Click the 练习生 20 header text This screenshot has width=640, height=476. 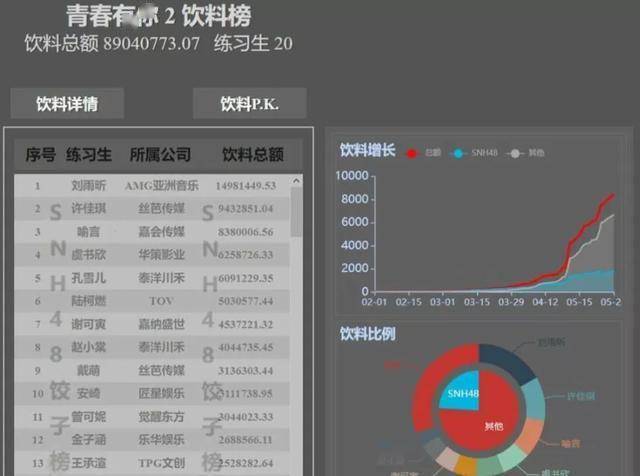[x=253, y=43]
